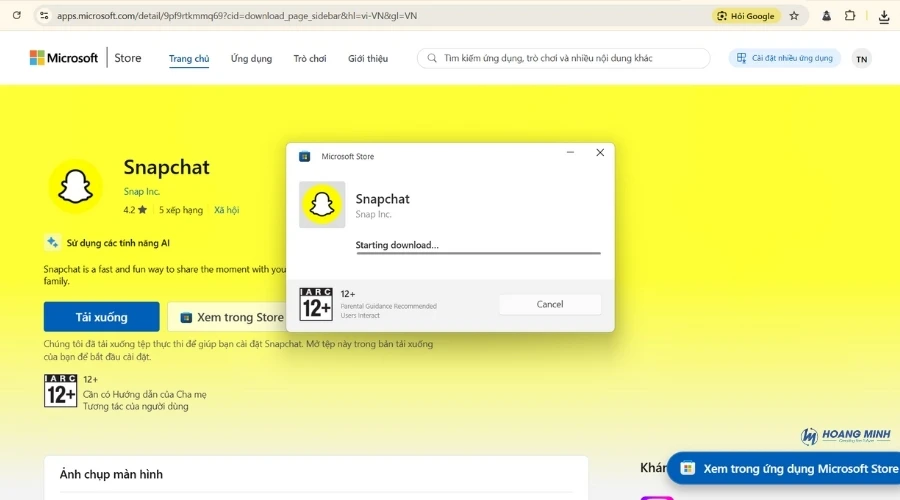Click the Cài đặt nhiều ứng dụng button
The width and height of the screenshot is (900, 500).
(785, 58)
